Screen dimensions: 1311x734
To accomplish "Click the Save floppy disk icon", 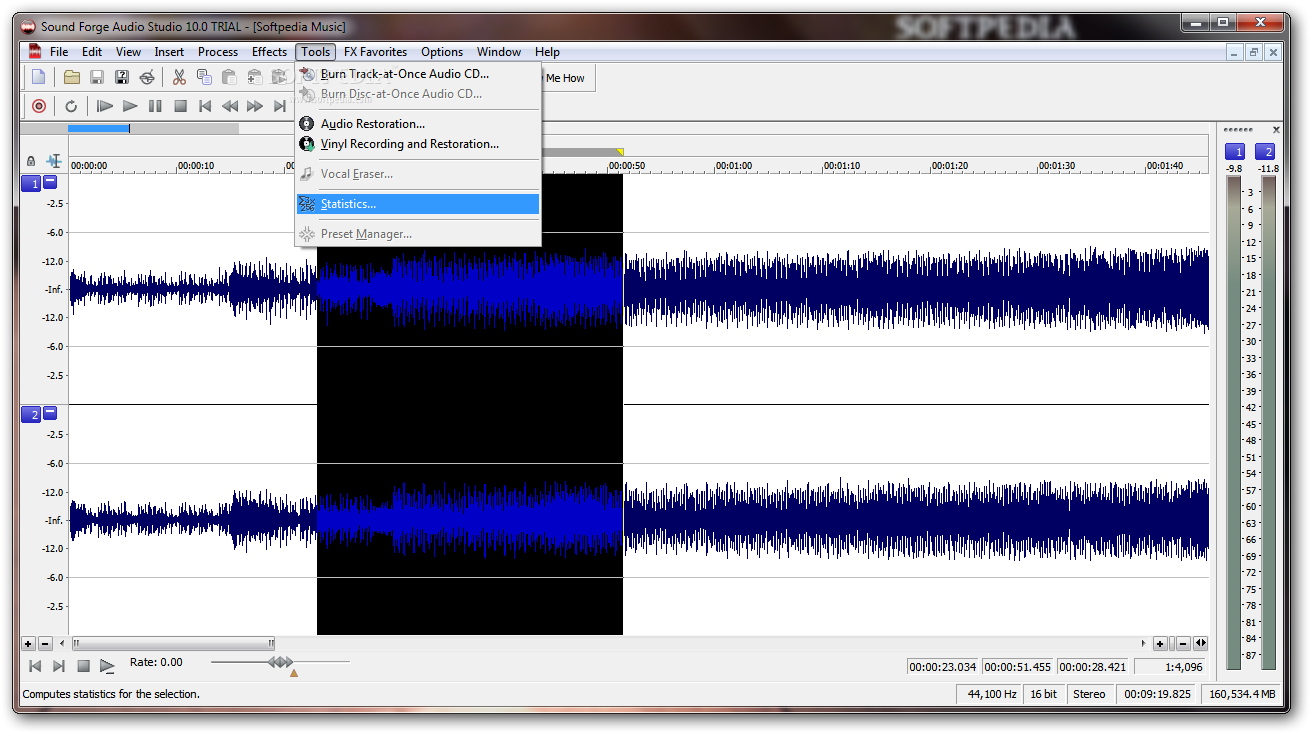I will click(97, 77).
